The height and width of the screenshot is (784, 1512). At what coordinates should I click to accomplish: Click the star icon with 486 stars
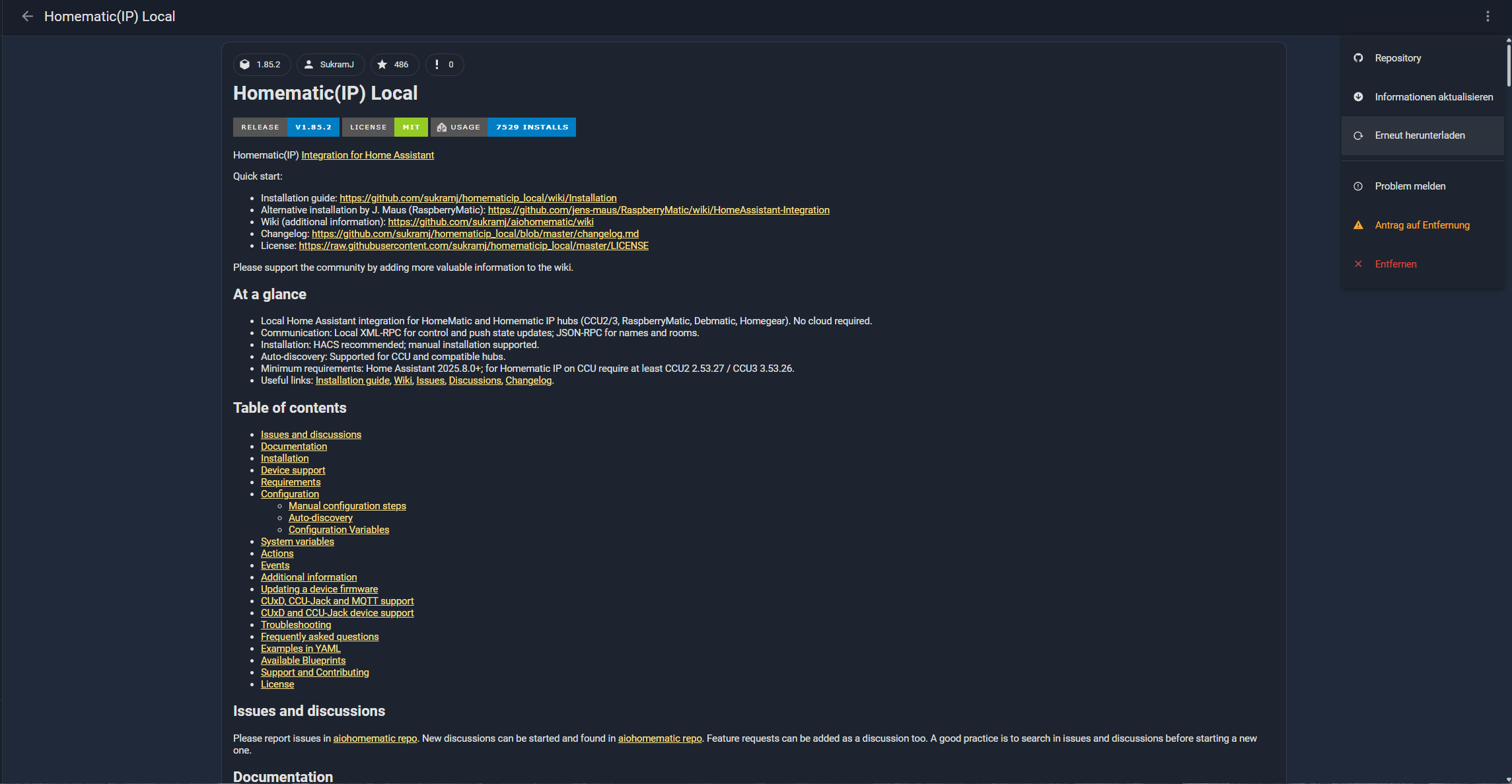pos(382,65)
